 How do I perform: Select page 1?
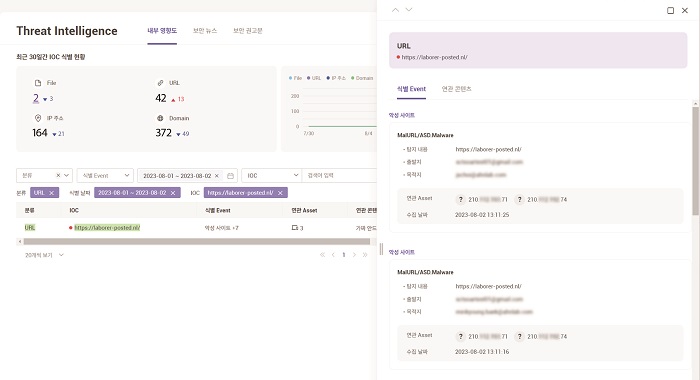(344, 255)
